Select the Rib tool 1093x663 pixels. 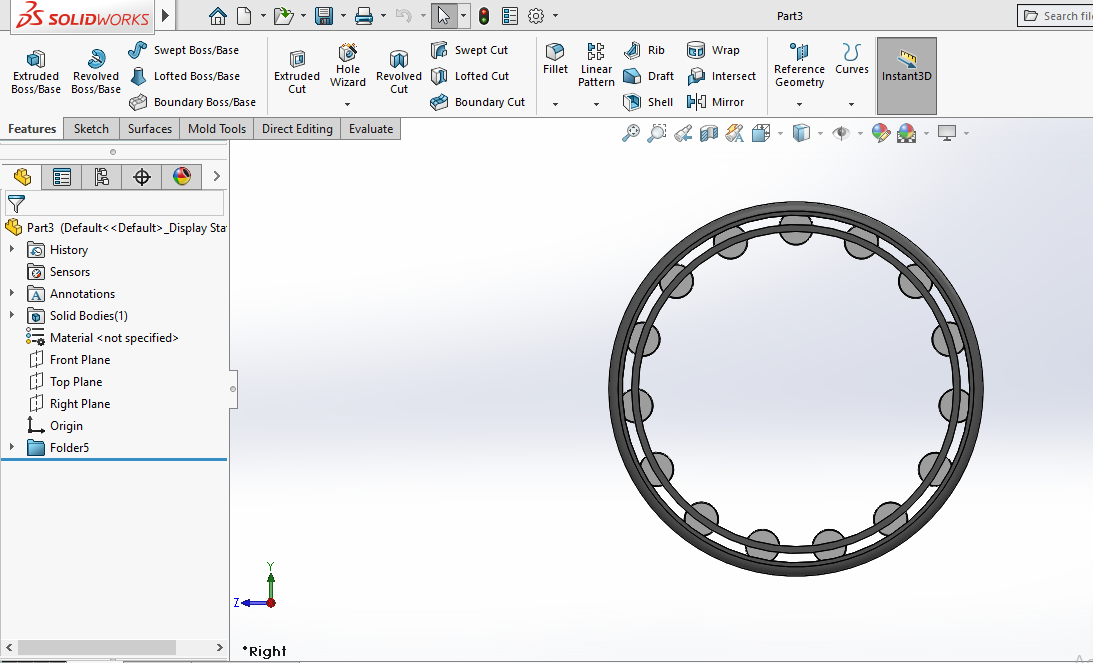coord(645,50)
